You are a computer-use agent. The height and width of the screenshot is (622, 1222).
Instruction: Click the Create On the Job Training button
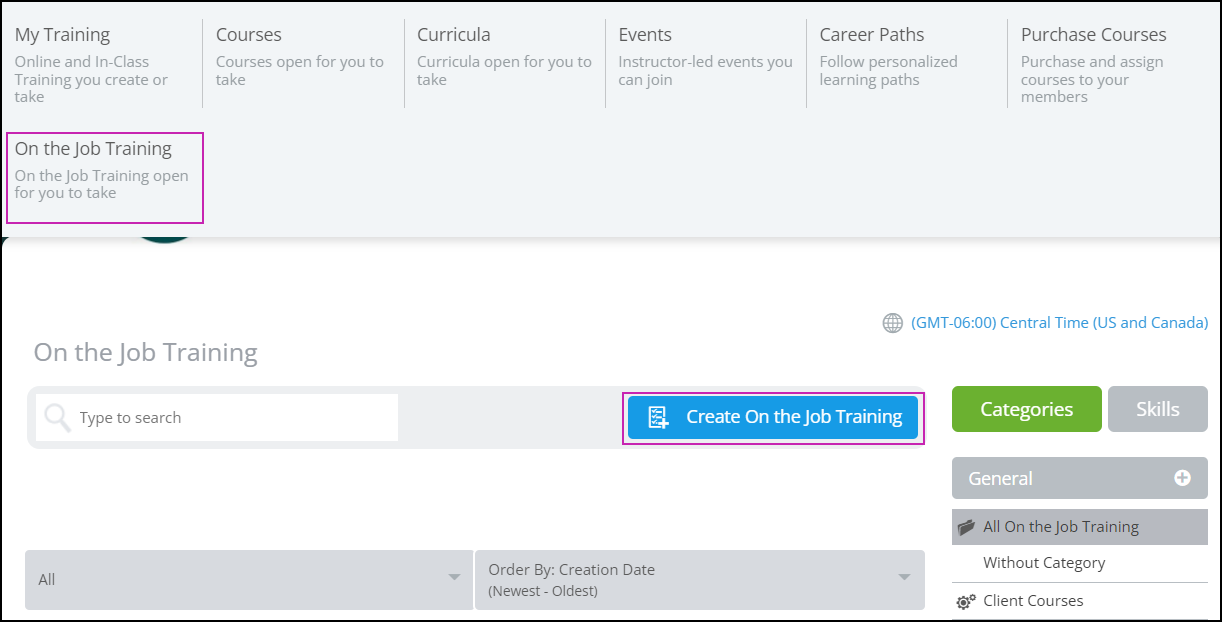click(773, 416)
